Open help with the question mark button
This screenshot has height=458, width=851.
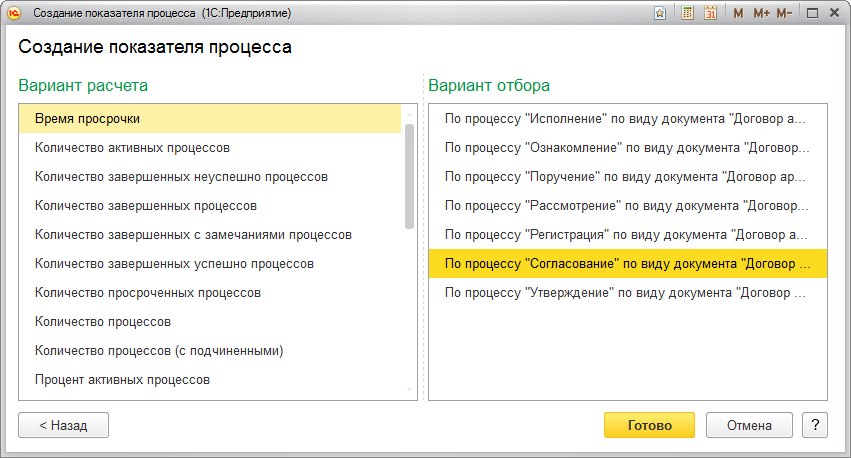point(815,425)
